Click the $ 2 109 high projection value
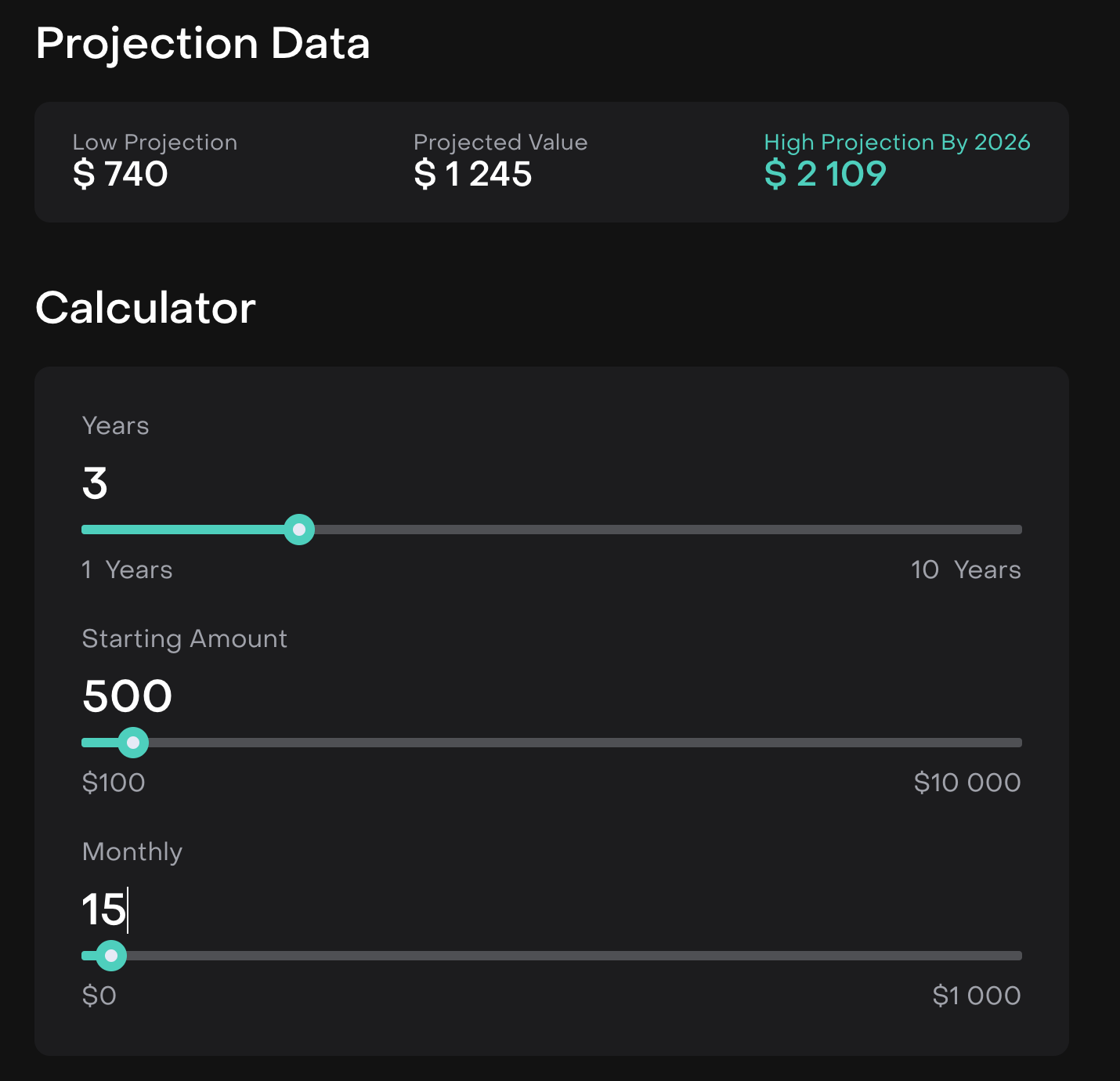 click(826, 174)
